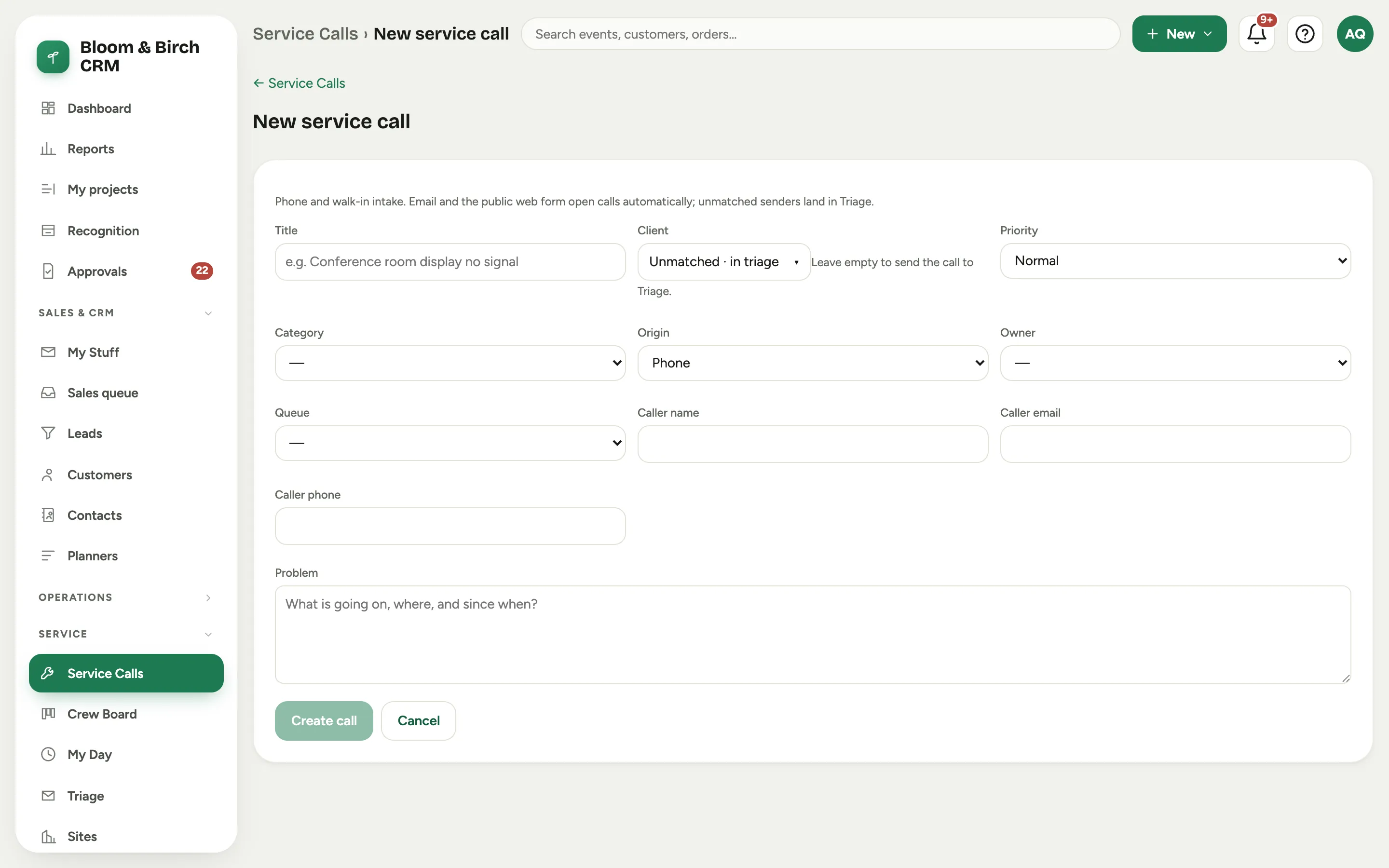Open notifications bell icon

(1256, 34)
